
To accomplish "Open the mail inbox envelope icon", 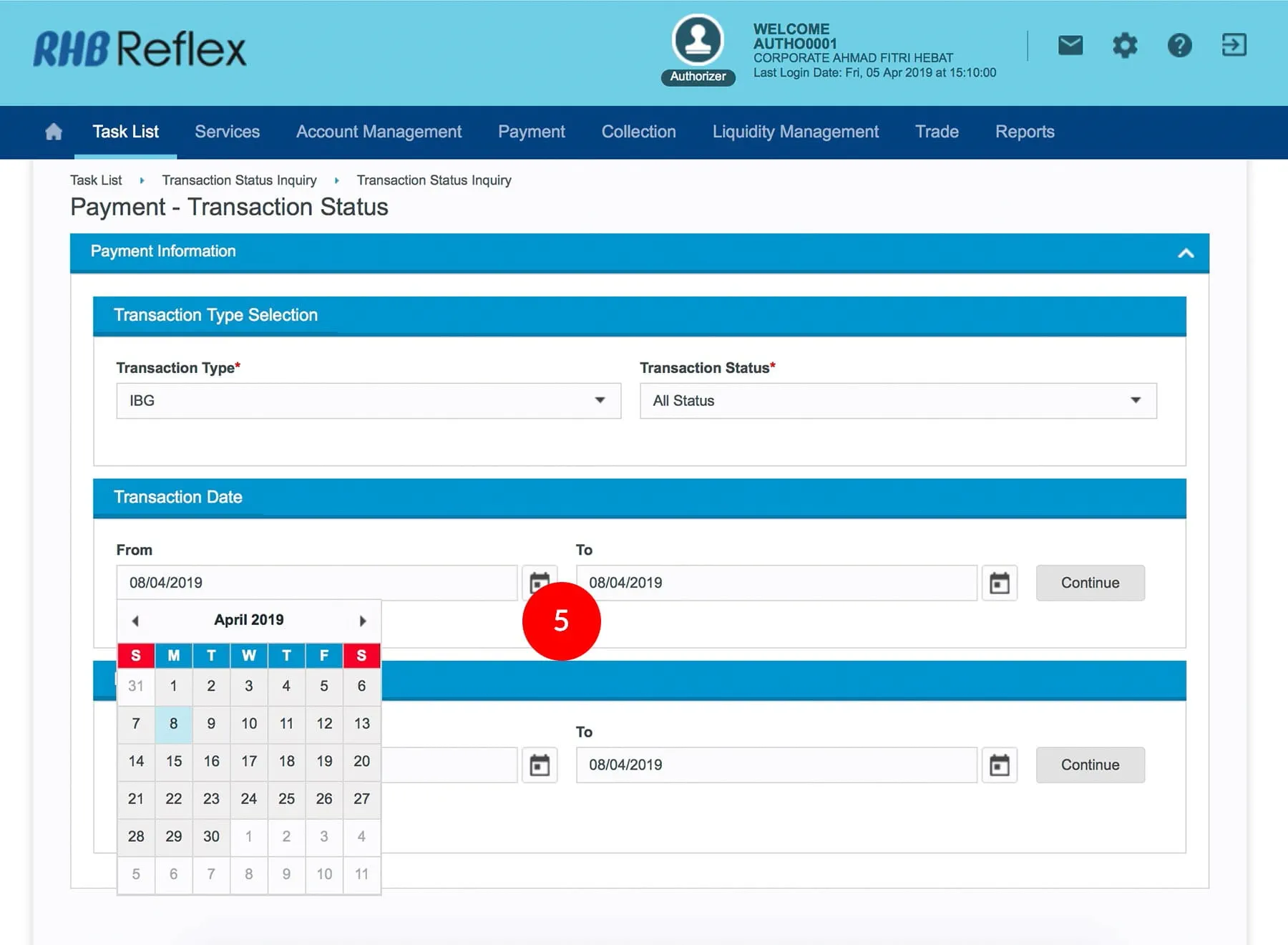I will click(1070, 46).
